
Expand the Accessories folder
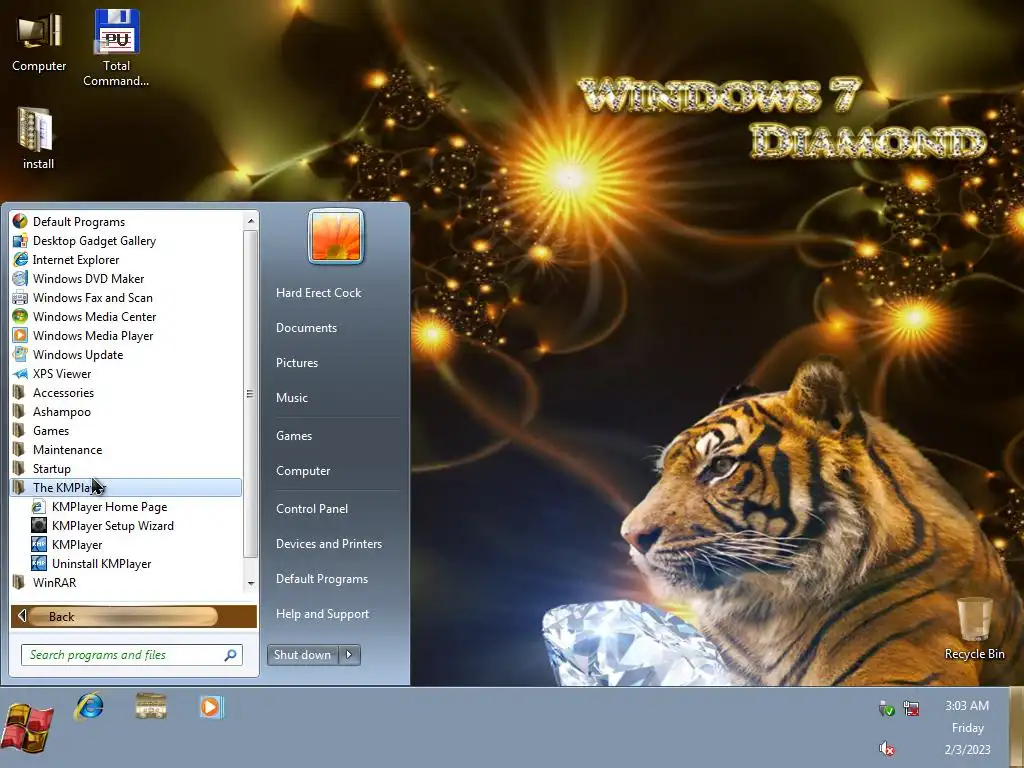[126, 392]
